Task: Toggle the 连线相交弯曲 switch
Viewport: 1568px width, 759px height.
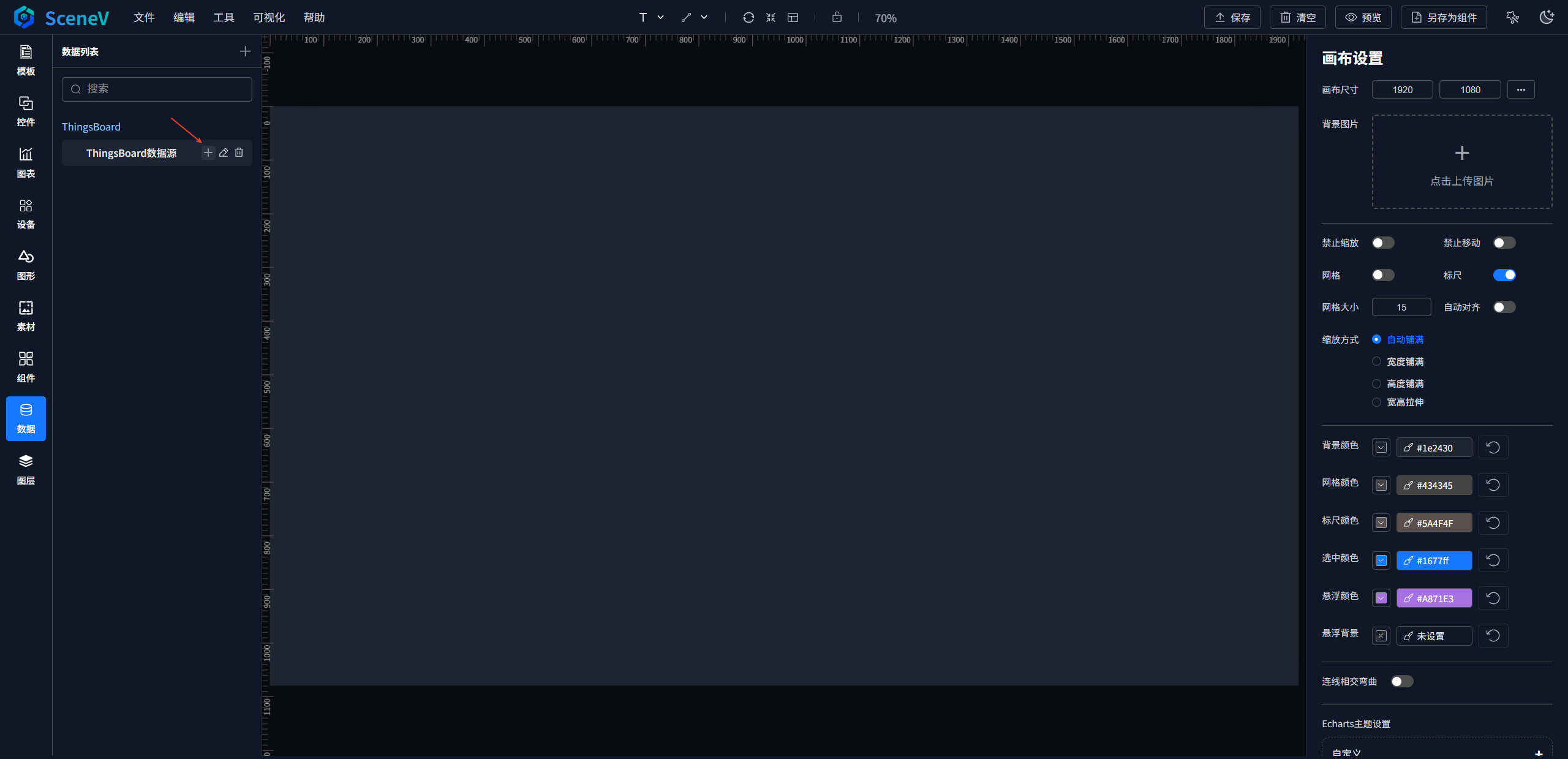Action: (1402, 681)
